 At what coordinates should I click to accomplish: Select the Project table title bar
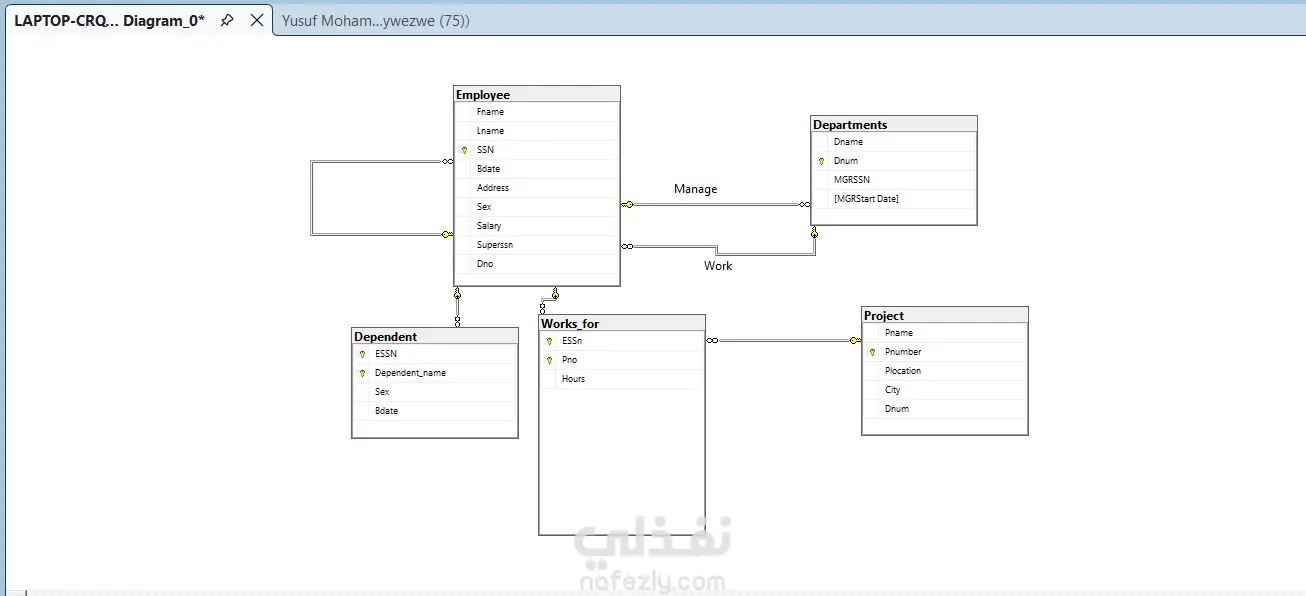pyautogui.click(x=945, y=316)
